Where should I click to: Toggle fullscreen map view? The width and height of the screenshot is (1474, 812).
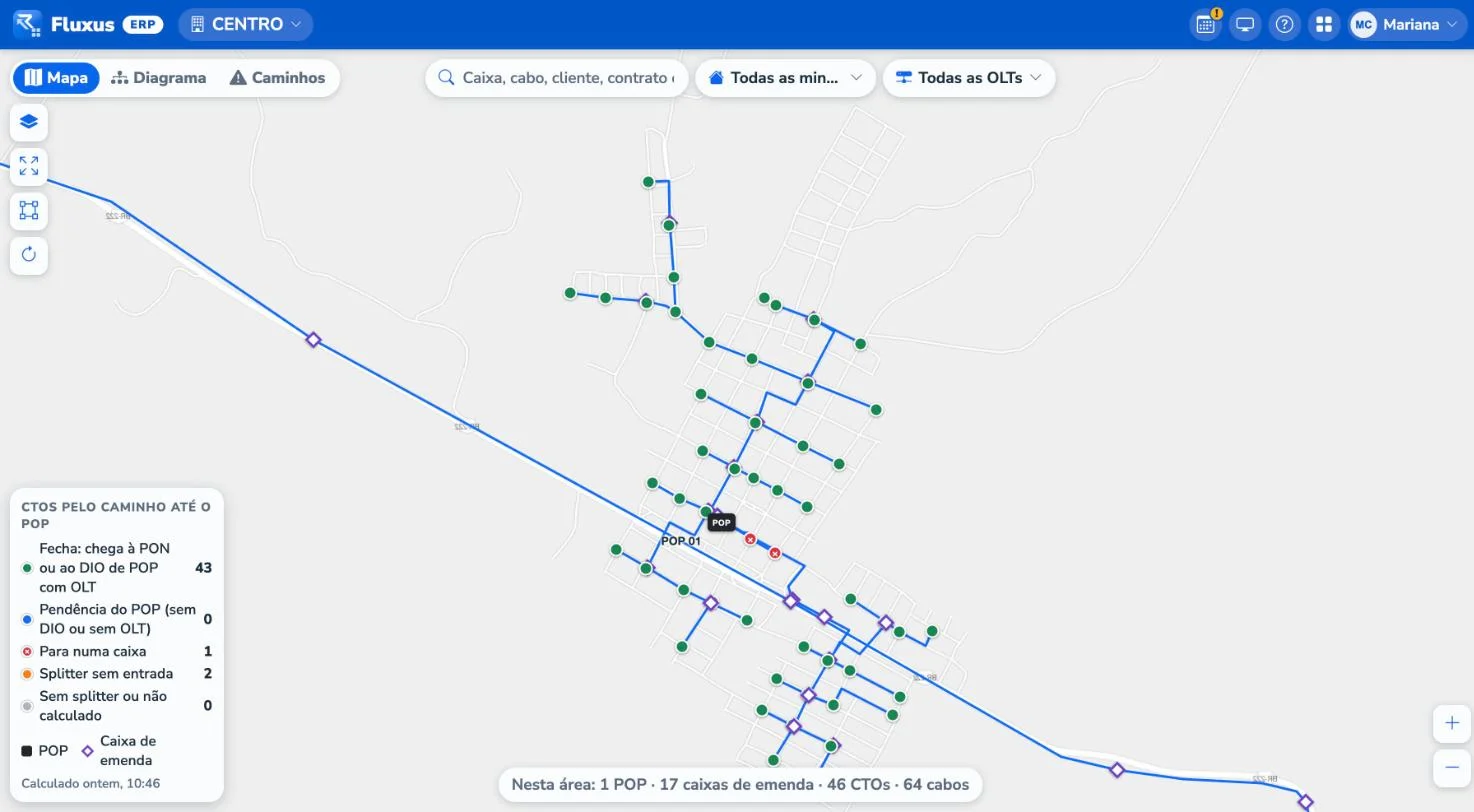(28, 166)
